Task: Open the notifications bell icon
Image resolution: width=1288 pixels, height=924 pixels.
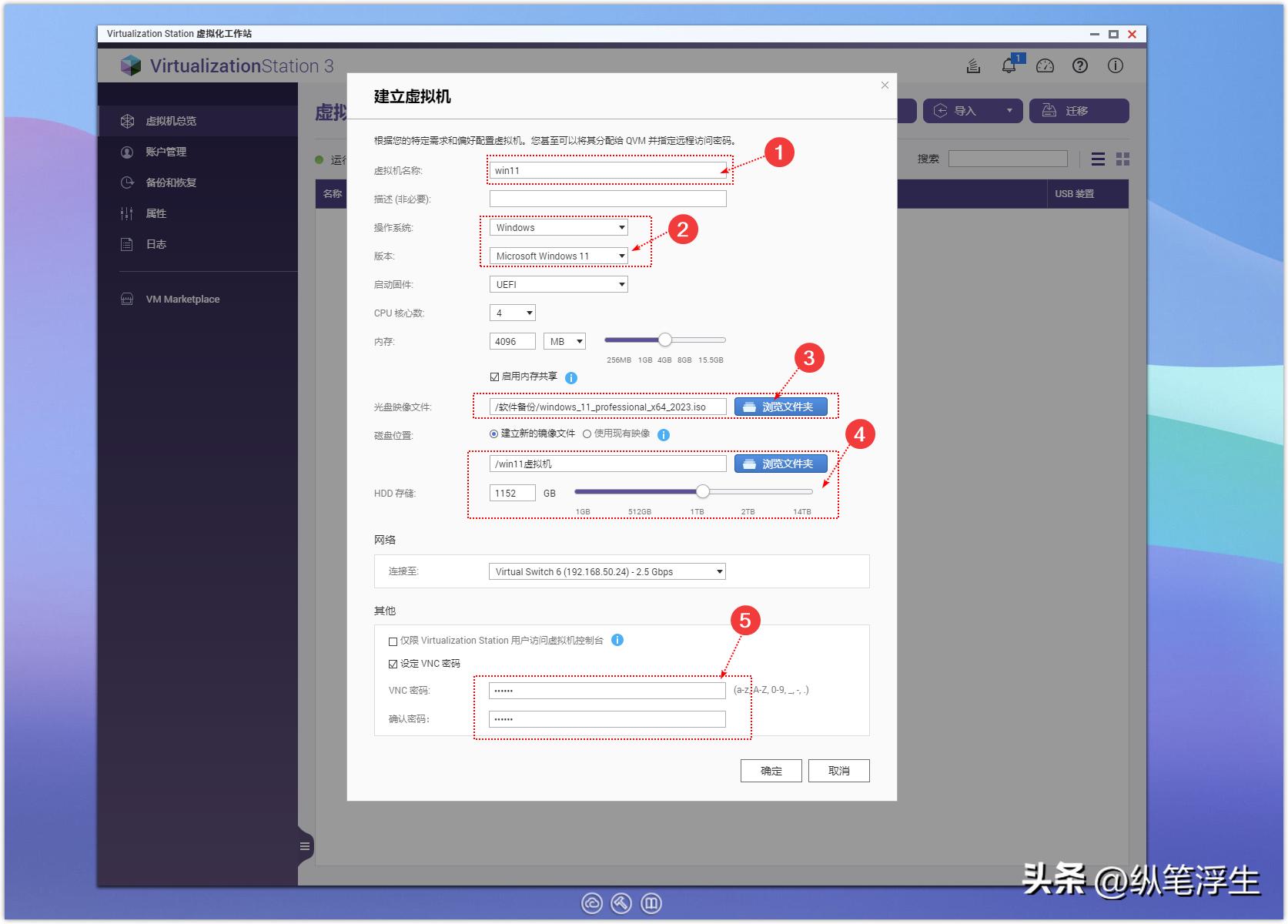Action: (1009, 65)
